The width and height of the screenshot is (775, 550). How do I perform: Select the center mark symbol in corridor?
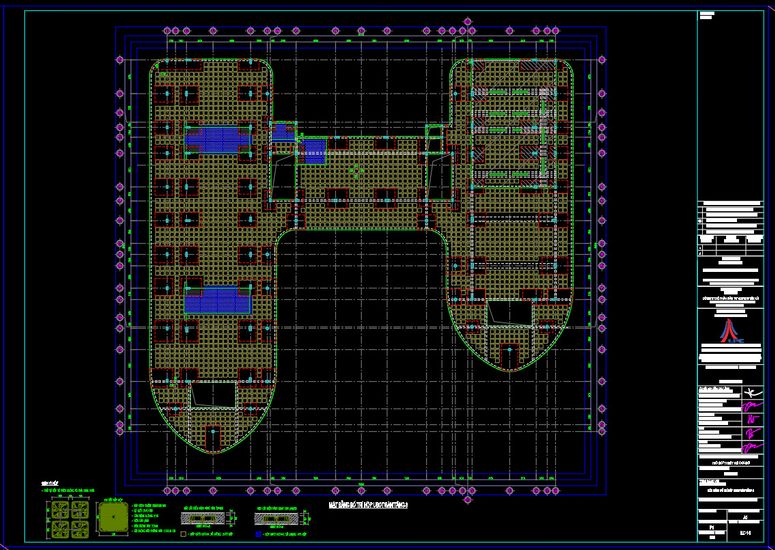[356, 171]
